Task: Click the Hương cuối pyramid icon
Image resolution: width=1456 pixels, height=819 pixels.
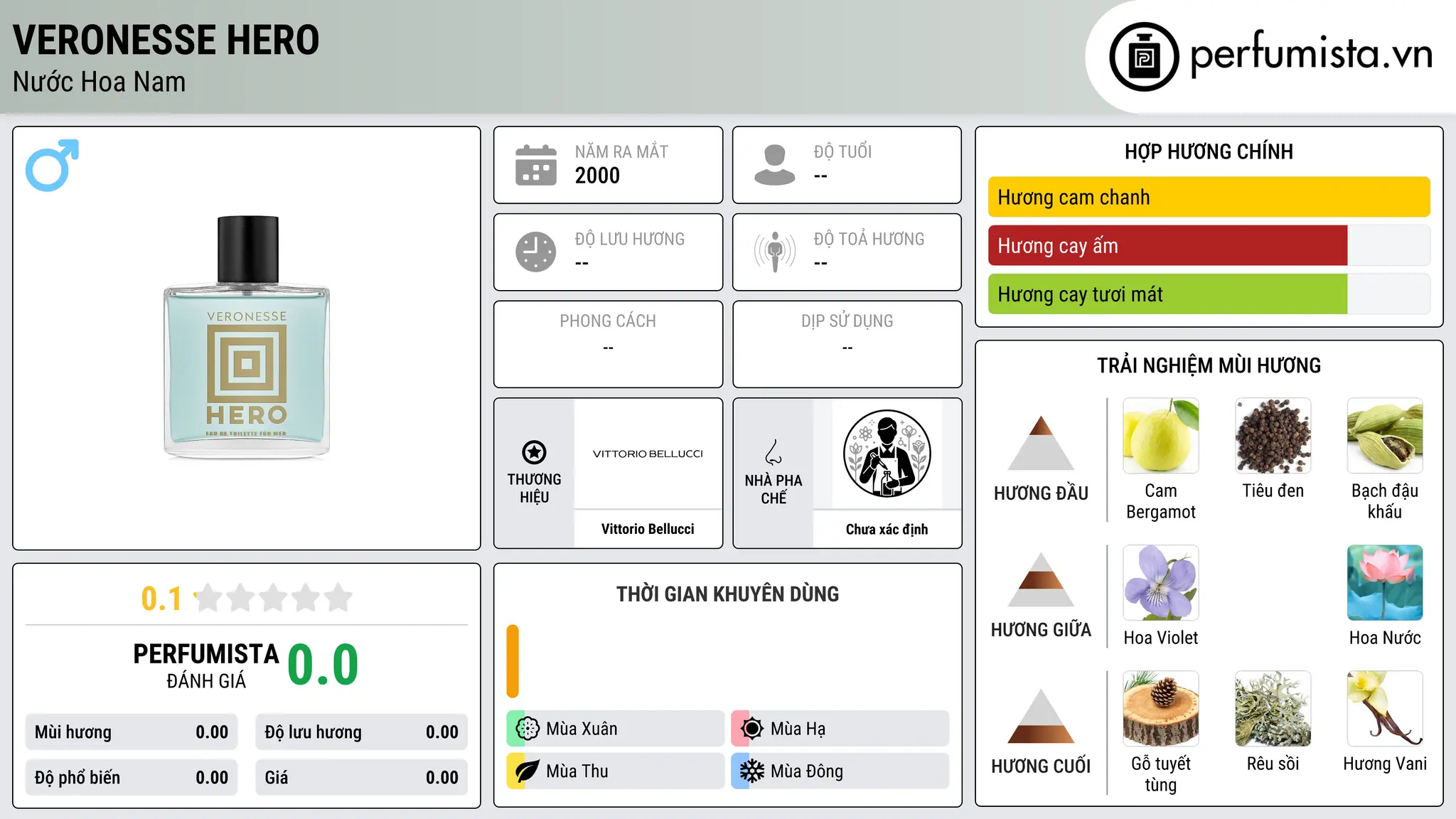Action: pyautogui.click(x=1041, y=716)
